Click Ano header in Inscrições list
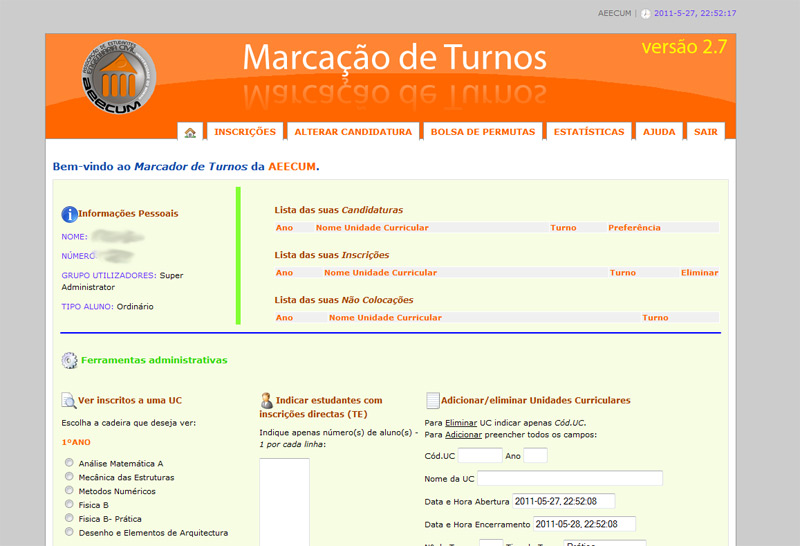The height and width of the screenshot is (546, 800). 284,272
